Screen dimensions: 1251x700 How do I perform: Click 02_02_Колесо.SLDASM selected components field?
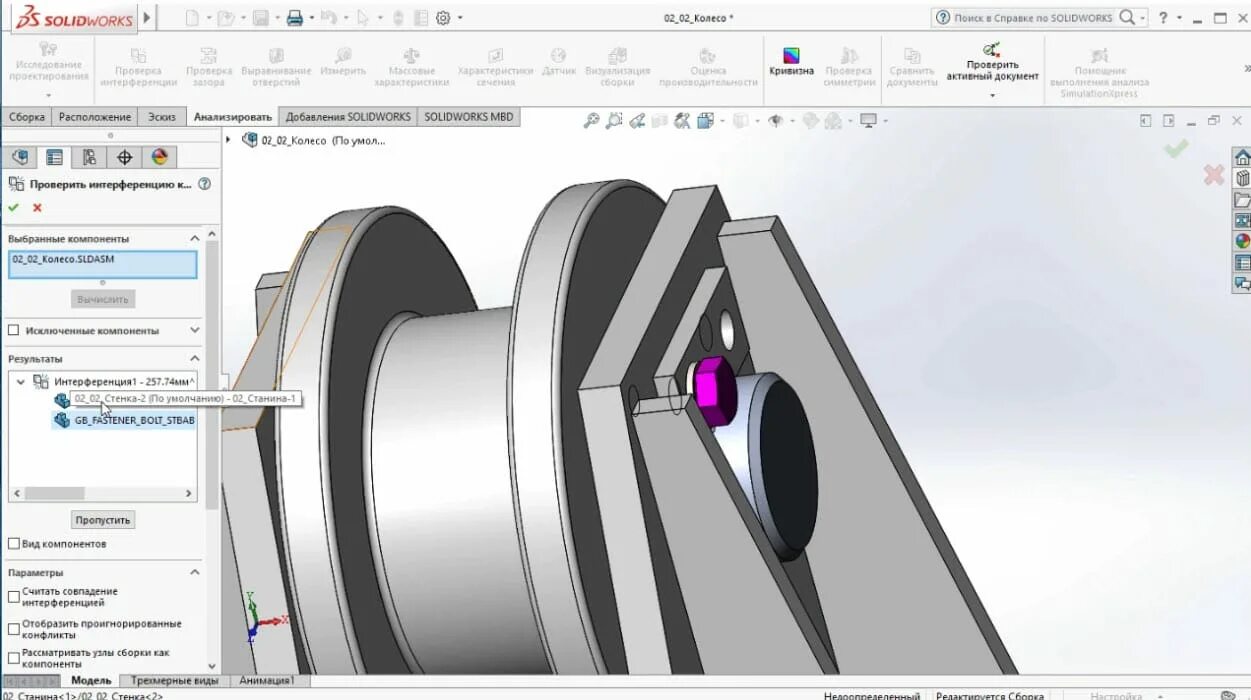103,264
